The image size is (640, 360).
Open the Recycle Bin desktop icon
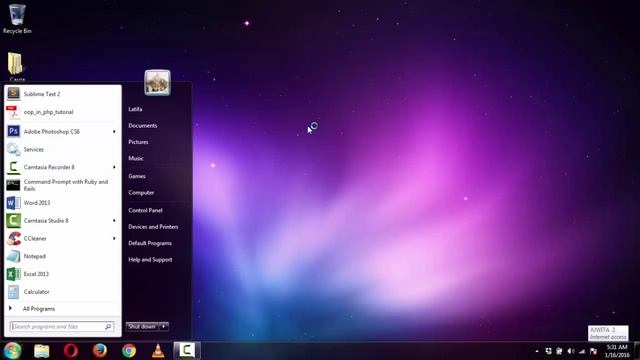click(x=17, y=19)
